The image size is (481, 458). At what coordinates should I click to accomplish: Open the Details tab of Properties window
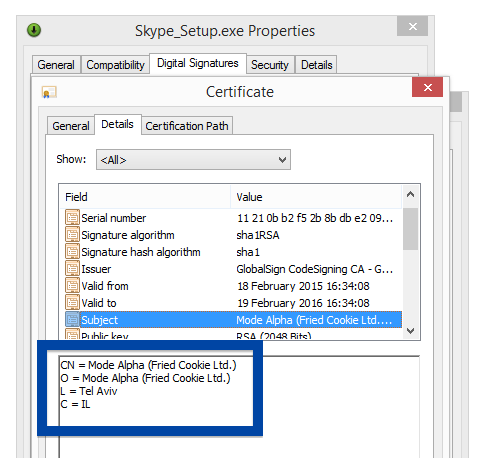pos(316,65)
